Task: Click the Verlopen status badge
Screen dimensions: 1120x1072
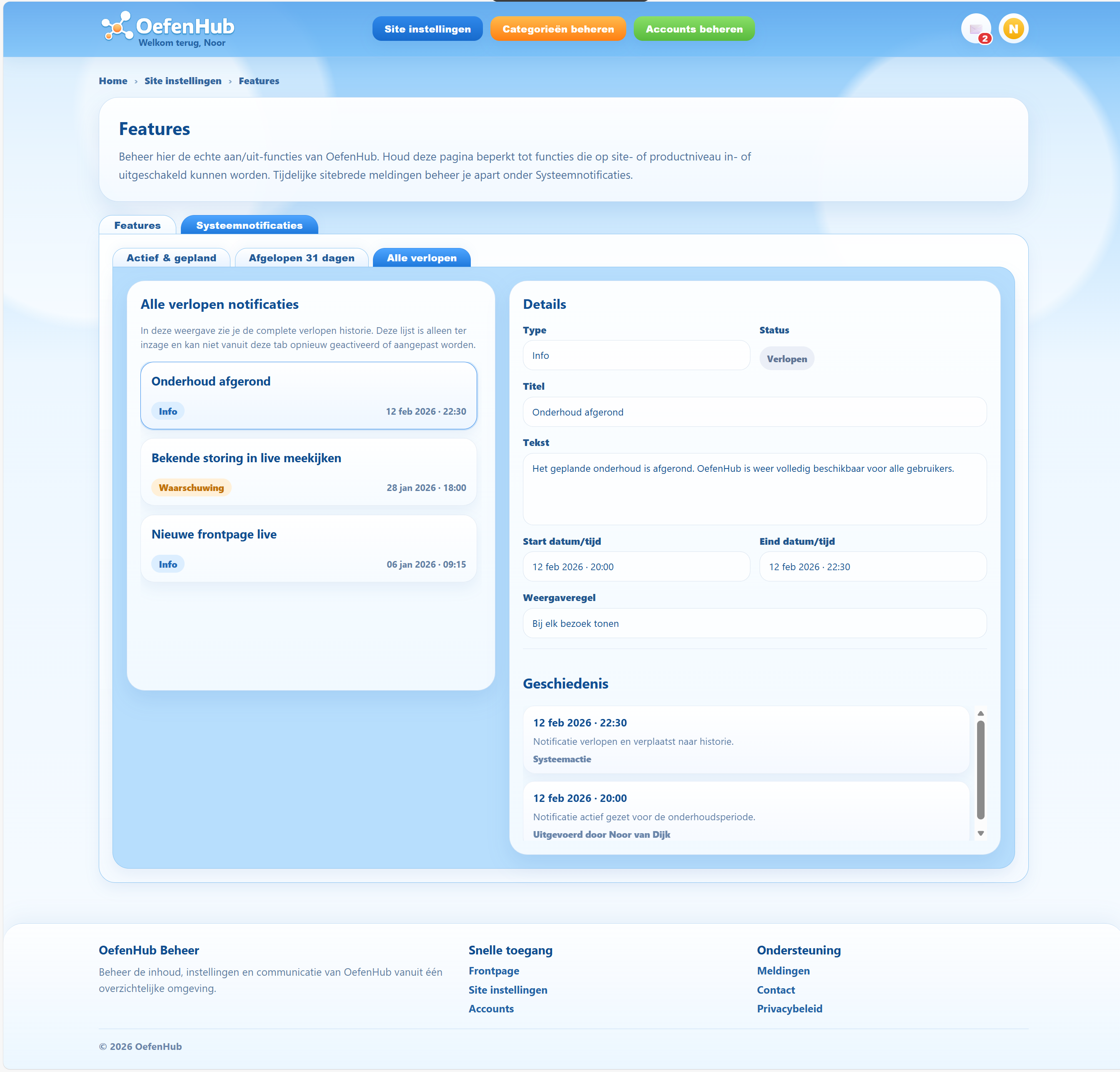Action: coord(786,359)
